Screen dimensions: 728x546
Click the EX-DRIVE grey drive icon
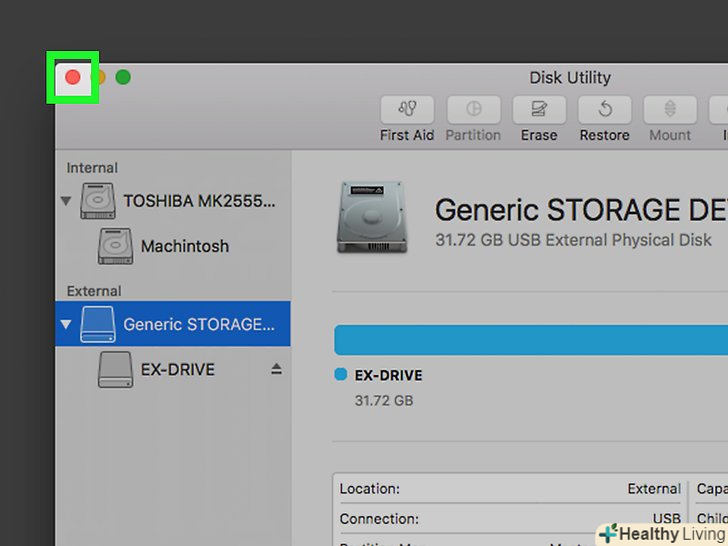click(115, 370)
